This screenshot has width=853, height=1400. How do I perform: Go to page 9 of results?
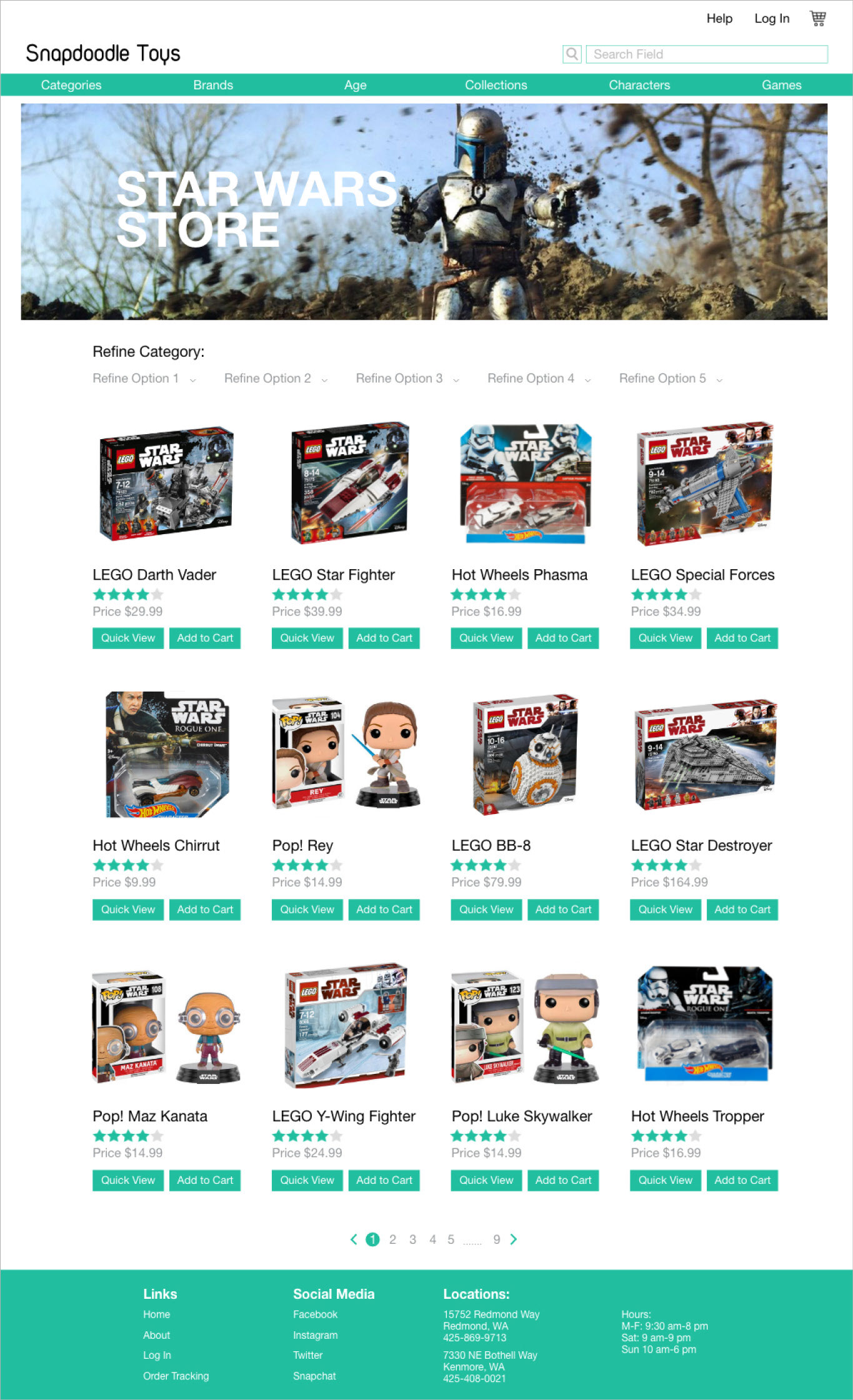click(497, 1239)
